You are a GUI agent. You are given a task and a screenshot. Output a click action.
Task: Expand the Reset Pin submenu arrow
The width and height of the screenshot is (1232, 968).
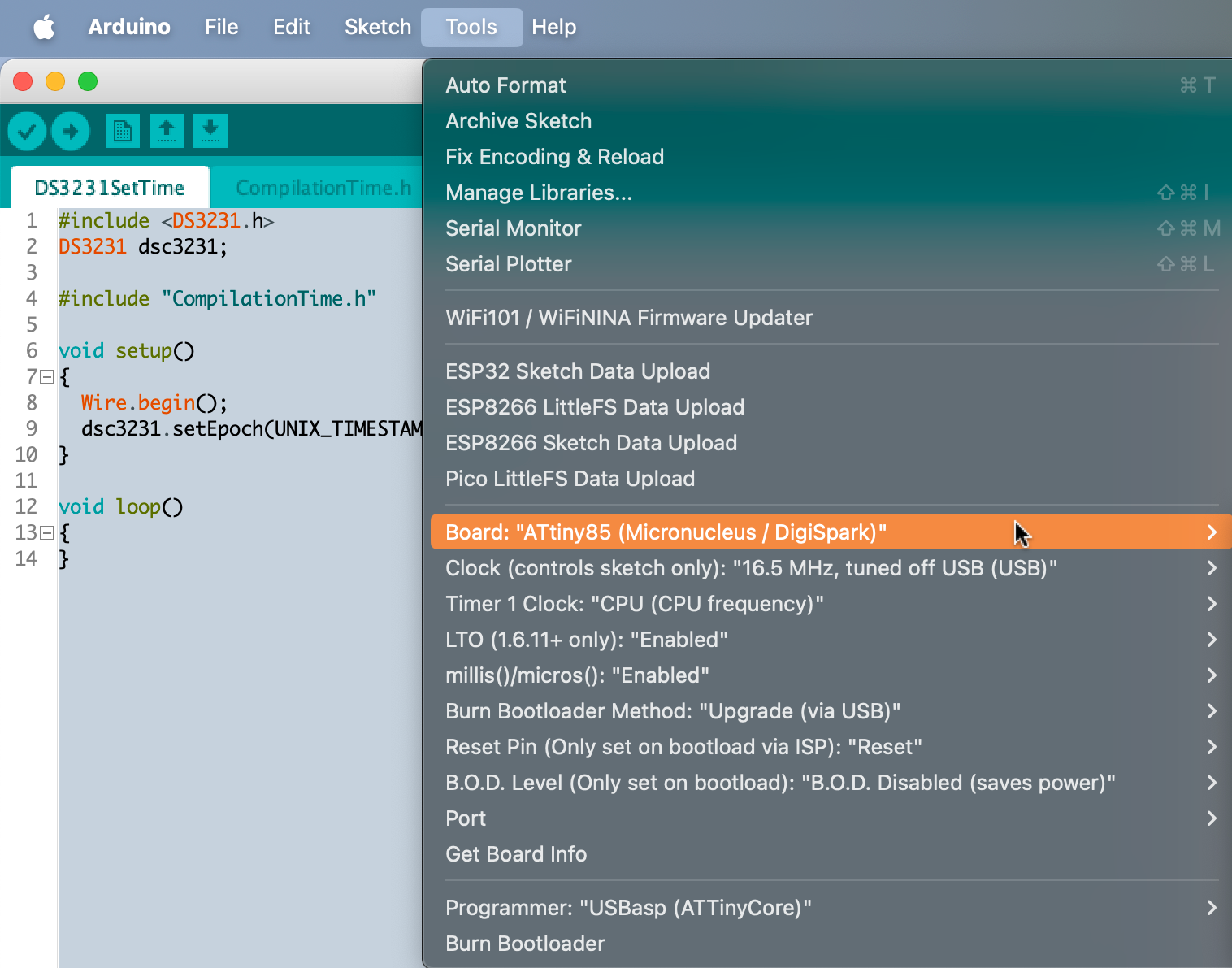tap(1212, 747)
